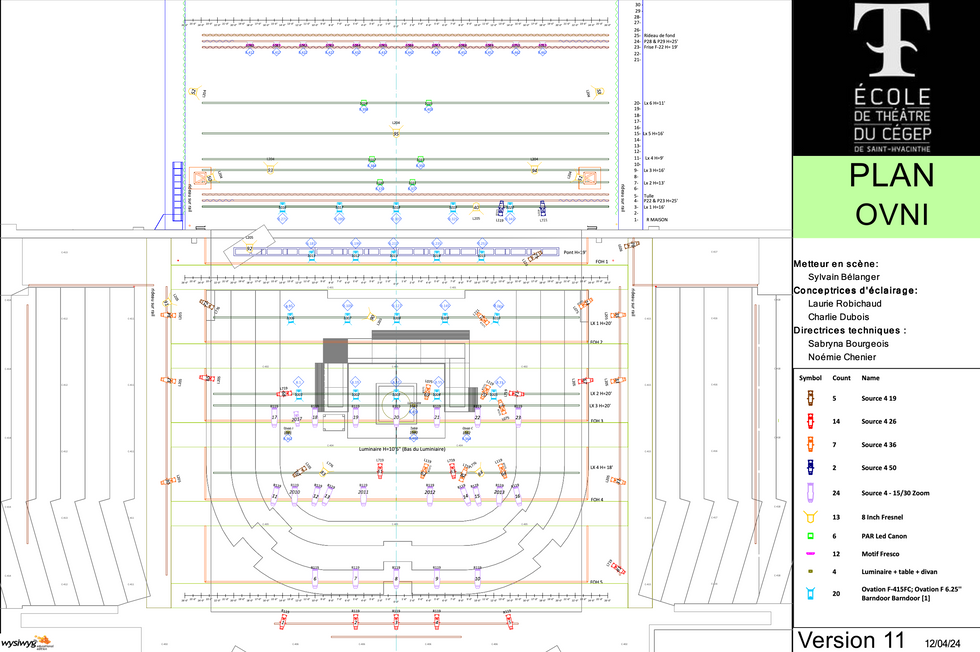
Task: Select zoom fixture 19 on FOH 3
Action: tap(356, 417)
